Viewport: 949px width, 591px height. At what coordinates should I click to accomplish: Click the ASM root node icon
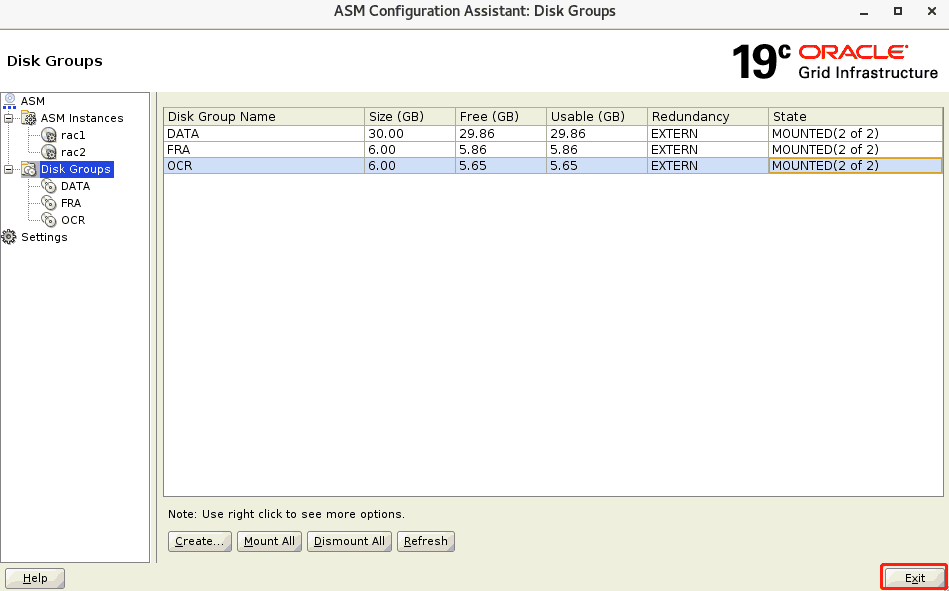tap(10, 101)
